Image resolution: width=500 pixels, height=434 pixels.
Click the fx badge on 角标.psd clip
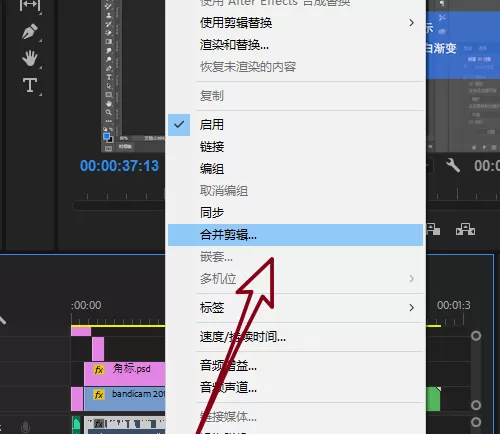[99, 370]
